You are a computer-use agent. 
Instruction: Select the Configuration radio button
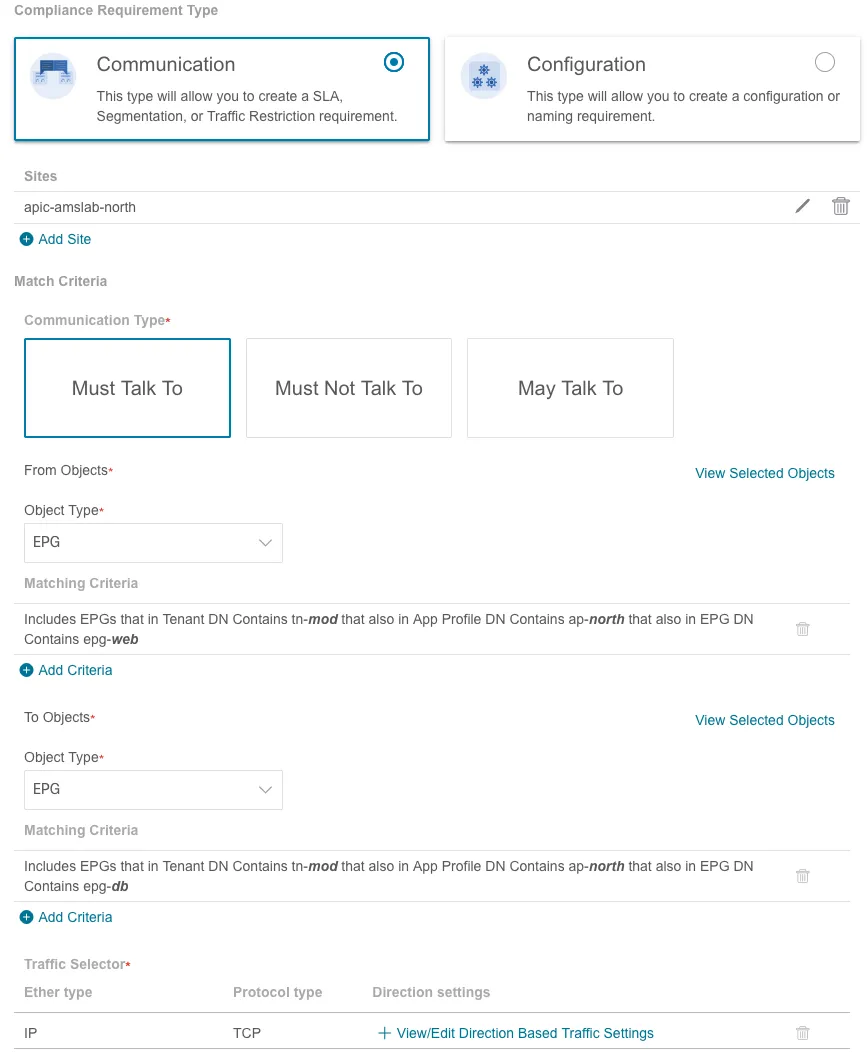(x=825, y=63)
